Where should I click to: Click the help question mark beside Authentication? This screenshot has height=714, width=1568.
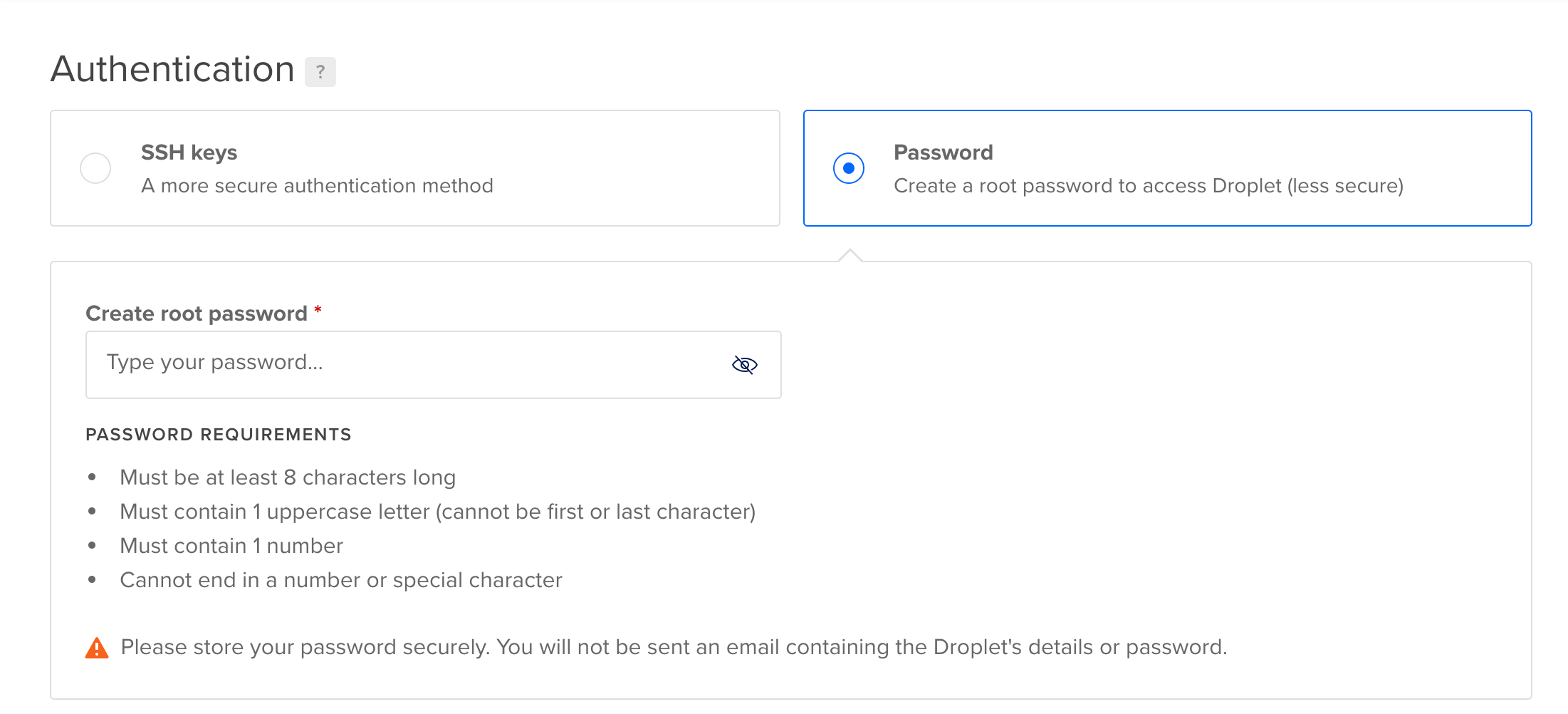[320, 72]
